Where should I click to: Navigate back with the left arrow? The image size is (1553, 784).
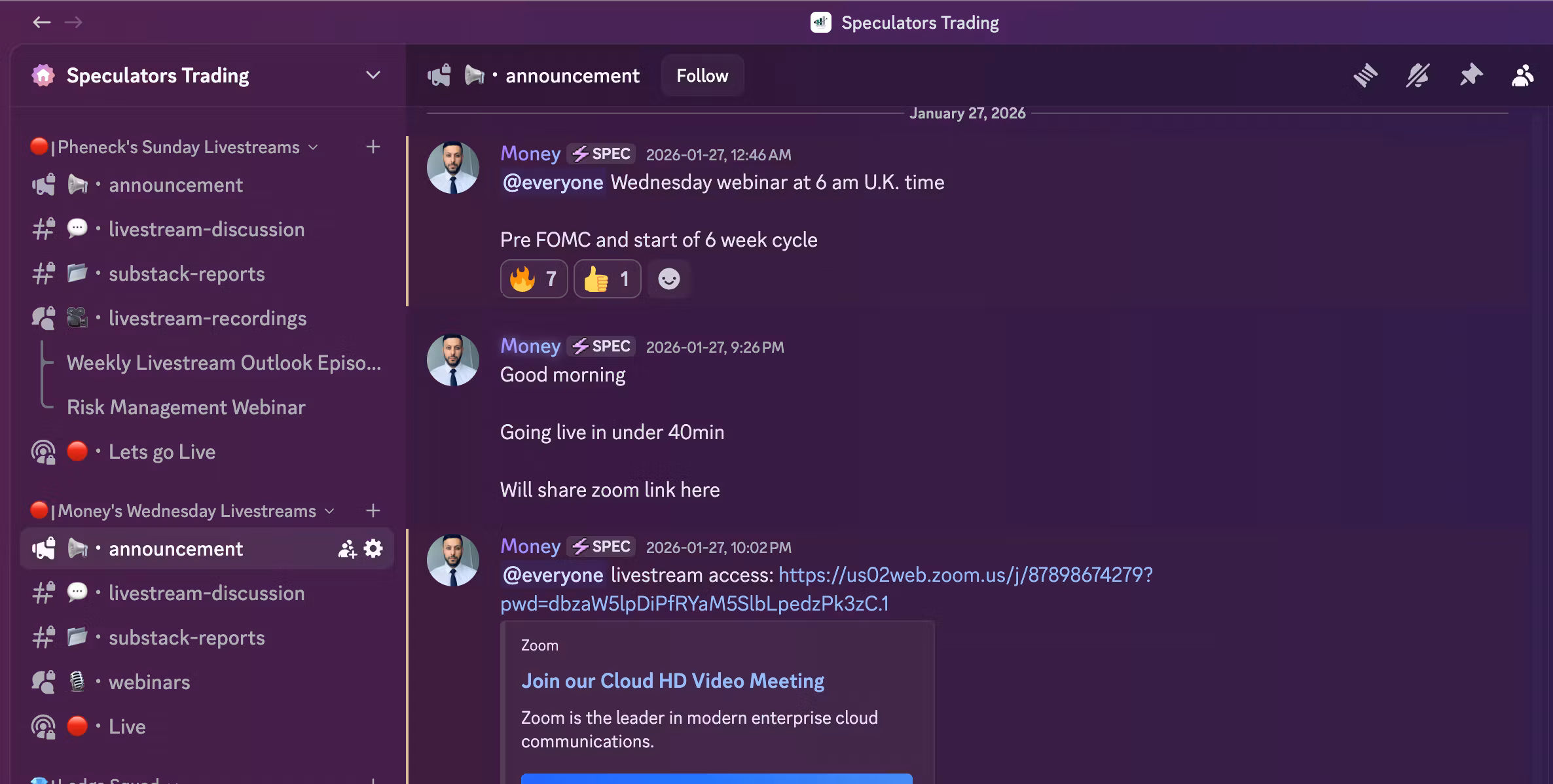(x=42, y=22)
